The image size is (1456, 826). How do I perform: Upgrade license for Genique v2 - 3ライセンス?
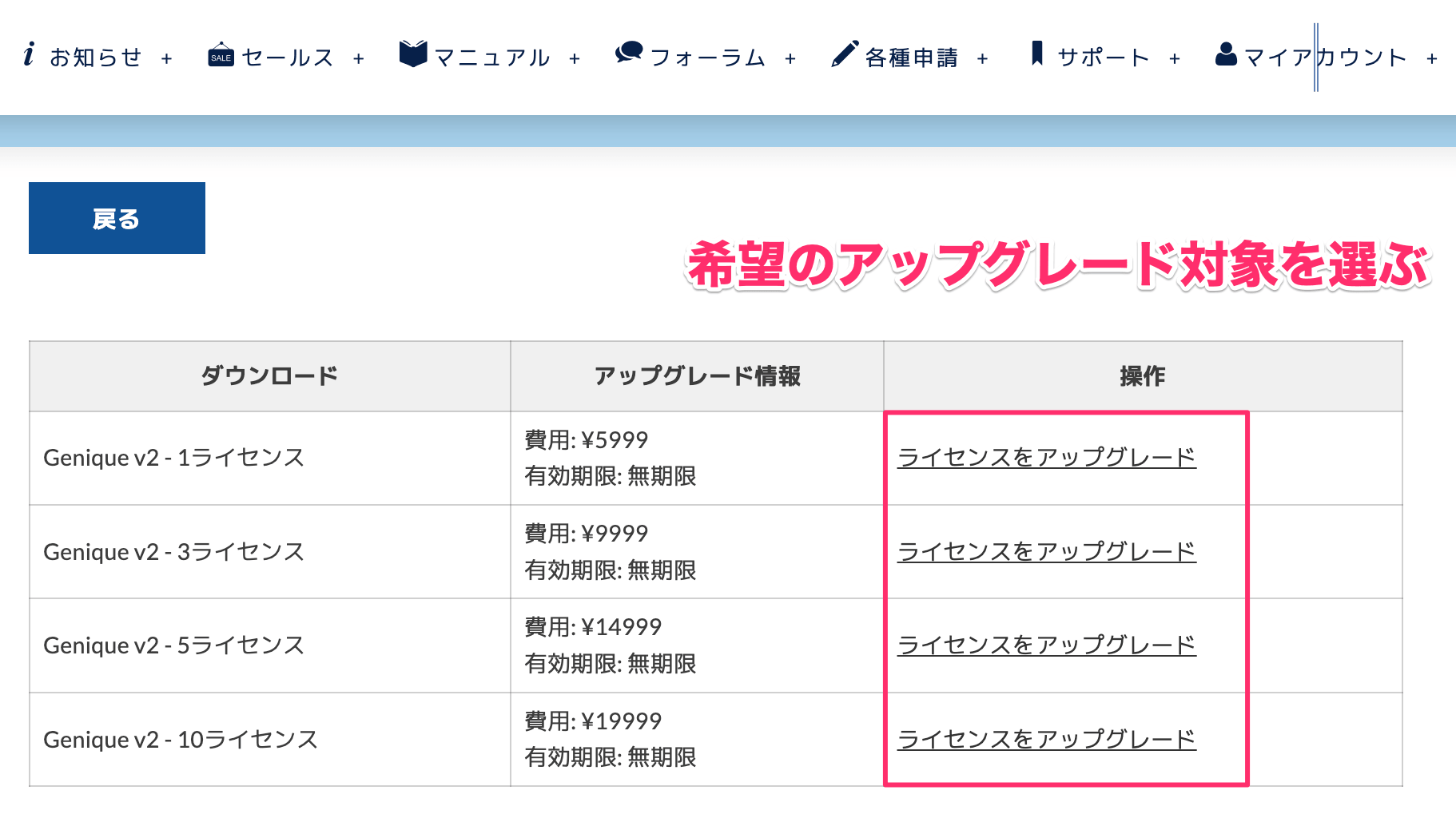point(1047,551)
